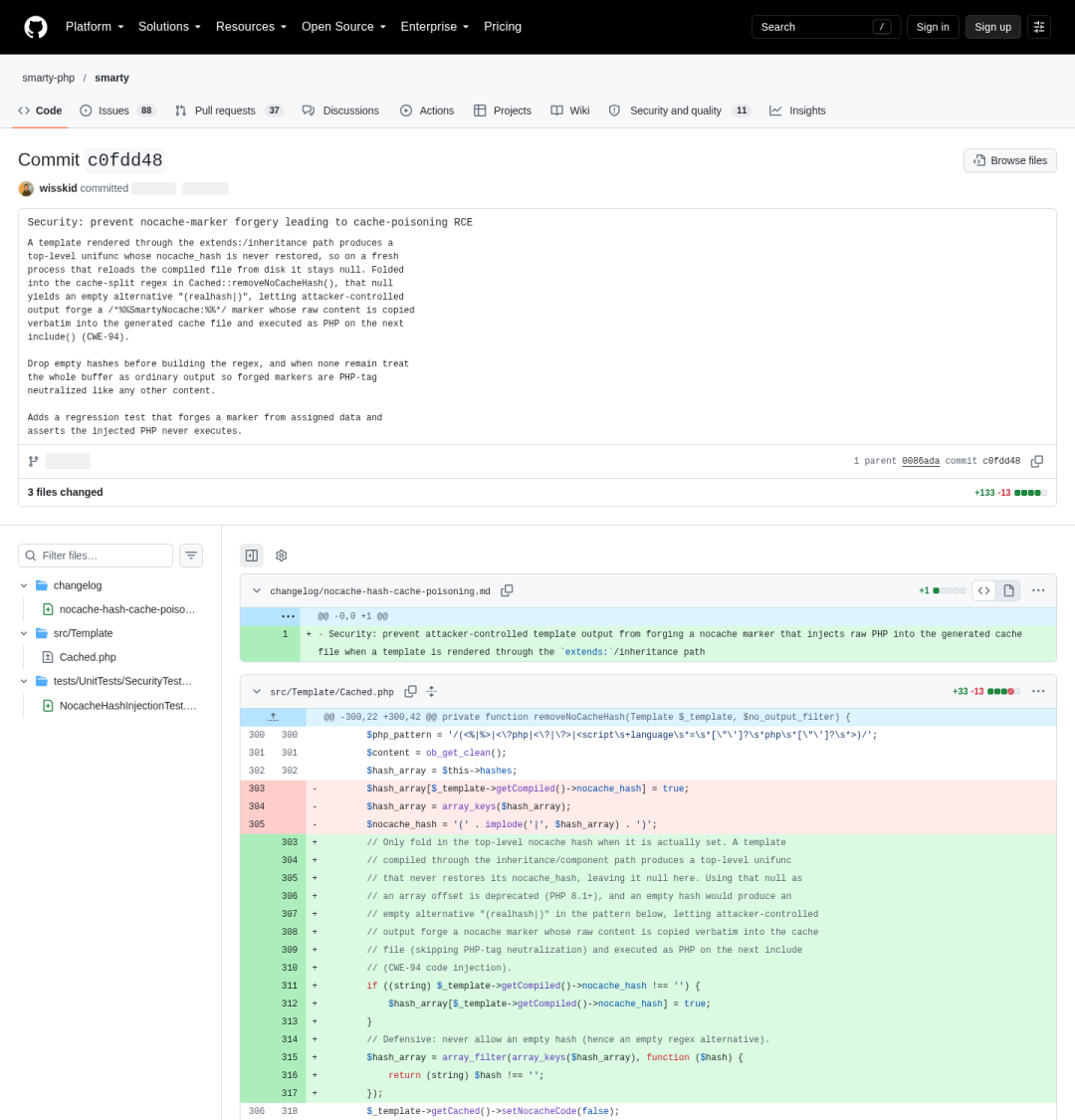This screenshot has width=1075, height=1120.
Task: Expand all lines in Cached.php
Action: [x=431, y=692]
